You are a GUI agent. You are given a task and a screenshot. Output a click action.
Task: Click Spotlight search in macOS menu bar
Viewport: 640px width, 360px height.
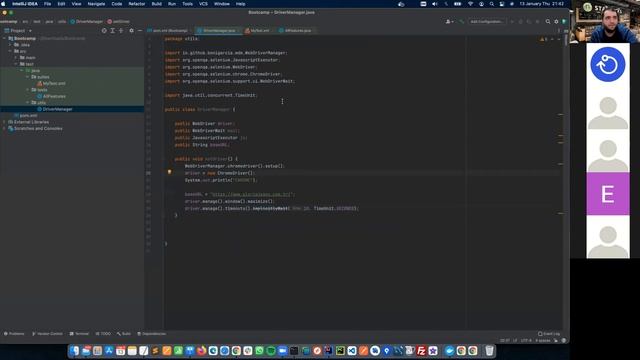[x=491, y=4]
